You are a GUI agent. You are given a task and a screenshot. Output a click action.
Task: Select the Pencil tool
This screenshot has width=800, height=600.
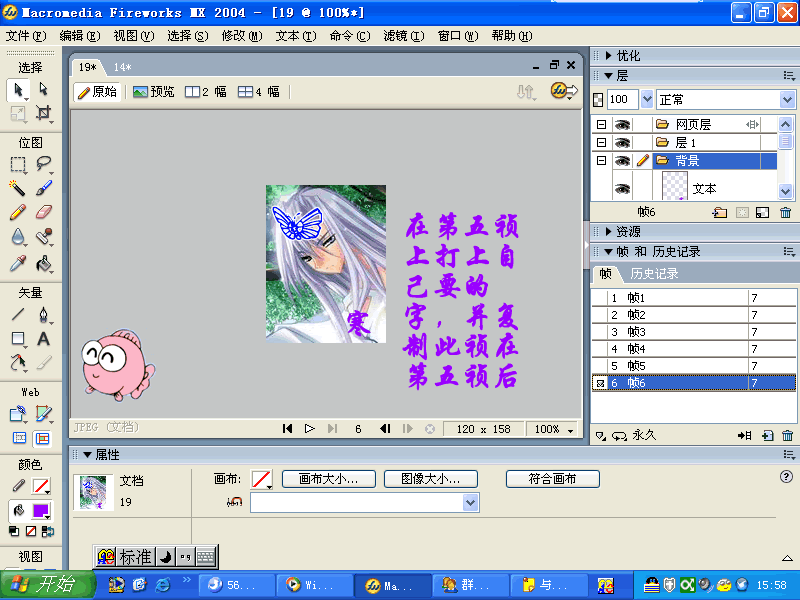(x=18, y=212)
